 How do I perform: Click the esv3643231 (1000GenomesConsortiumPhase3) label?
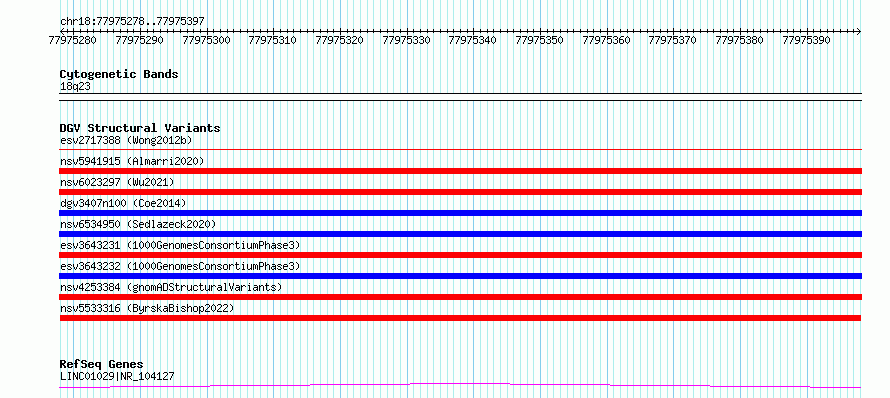click(180, 245)
